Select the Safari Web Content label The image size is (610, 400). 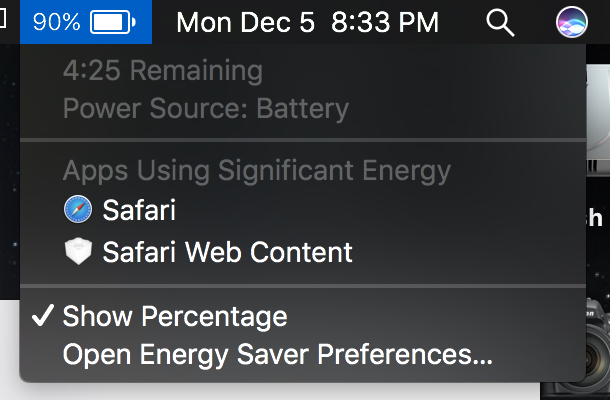(227, 252)
